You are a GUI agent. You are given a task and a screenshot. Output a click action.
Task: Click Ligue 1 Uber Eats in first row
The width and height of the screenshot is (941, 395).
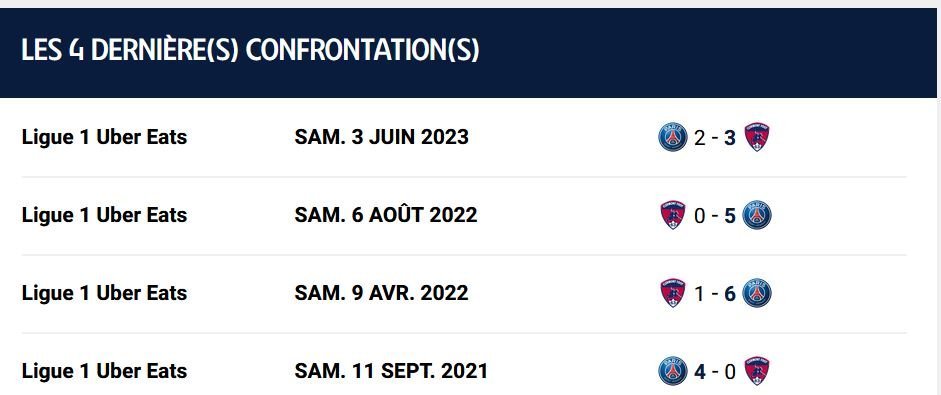pos(104,137)
